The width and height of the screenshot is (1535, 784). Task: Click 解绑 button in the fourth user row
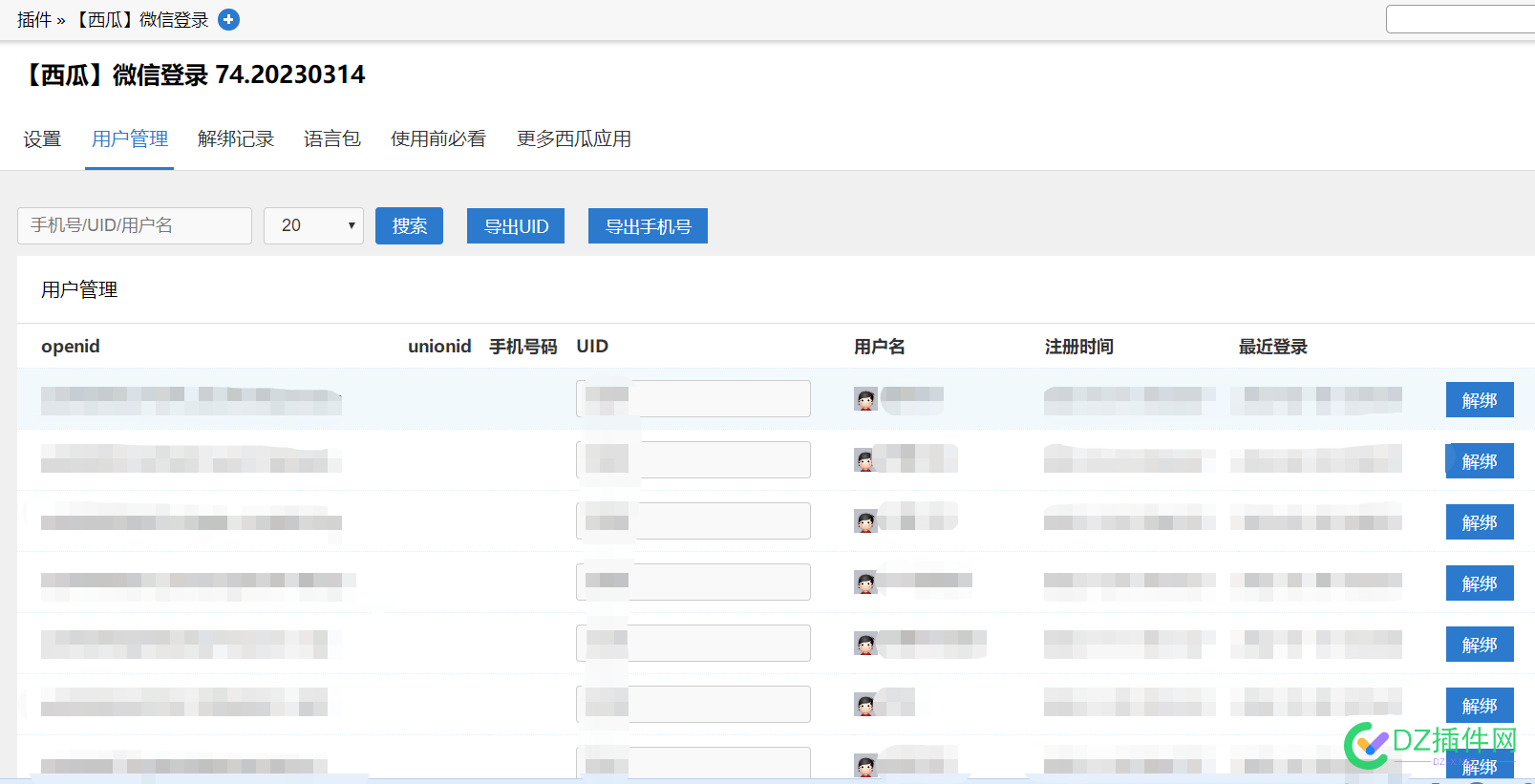click(1480, 583)
